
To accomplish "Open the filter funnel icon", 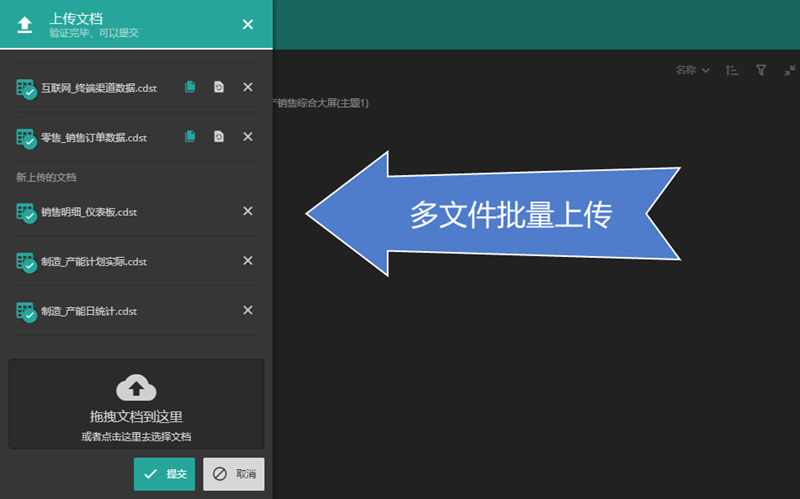I will 760,70.
